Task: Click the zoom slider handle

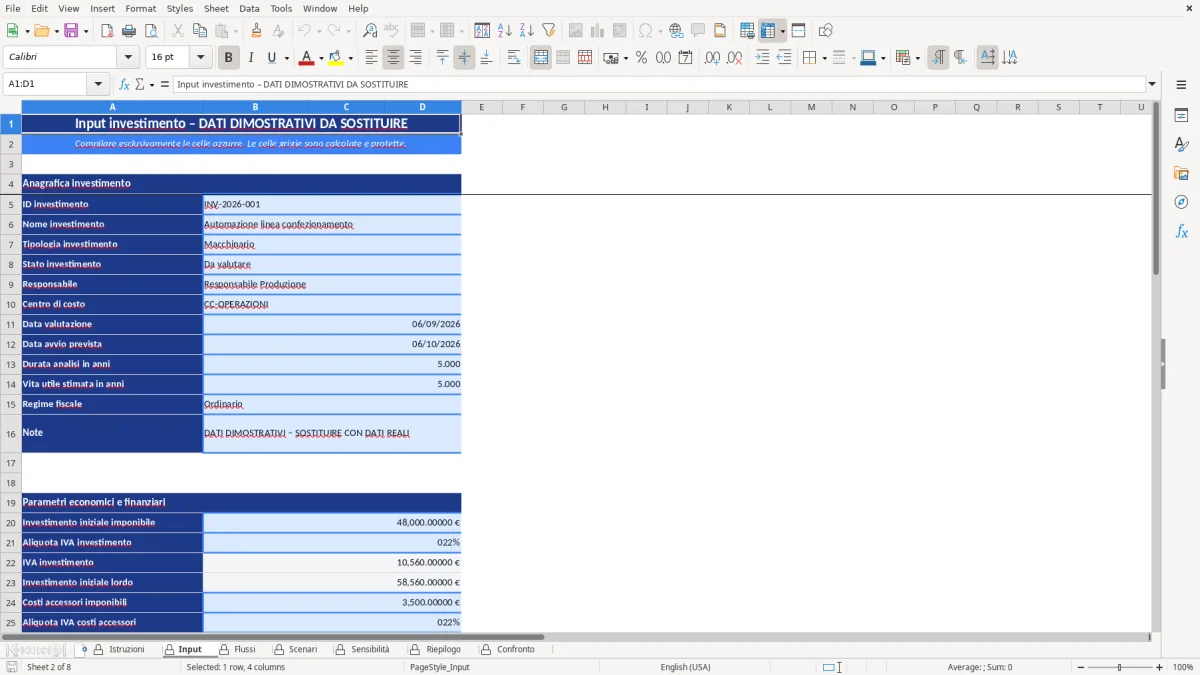Action: pos(1120,667)
